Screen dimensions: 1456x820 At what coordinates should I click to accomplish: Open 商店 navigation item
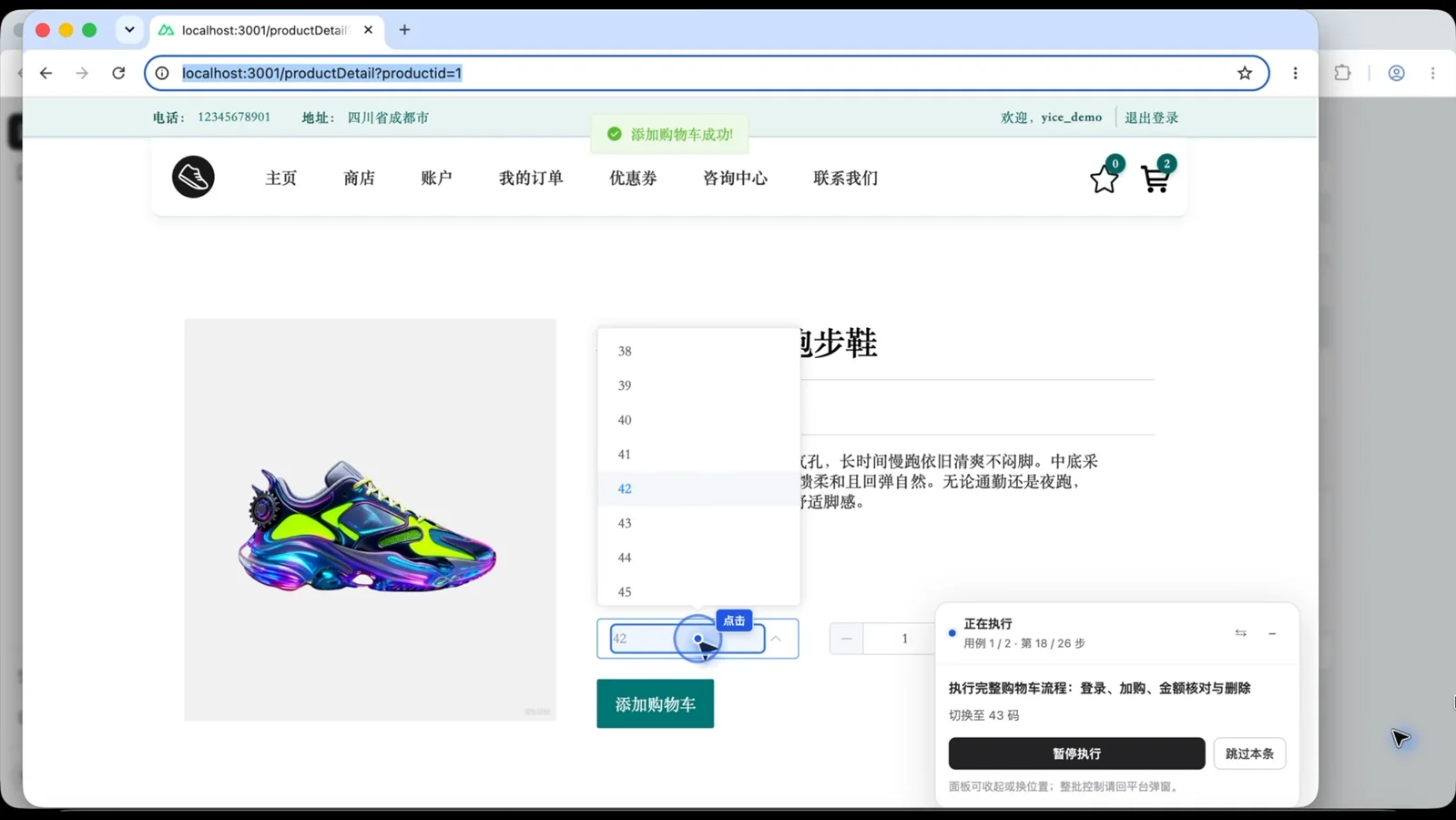(x=359, y=178)
